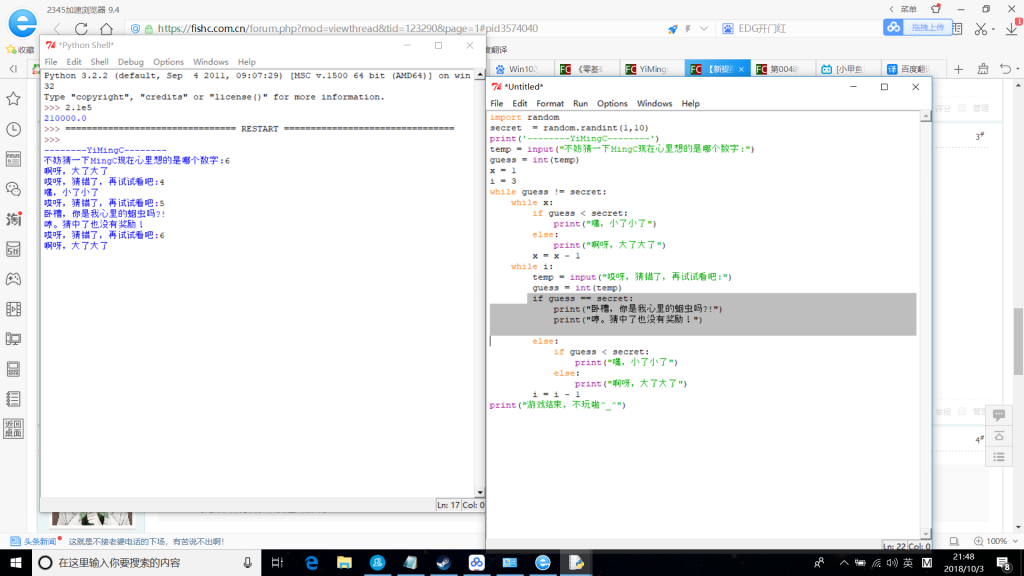Image resolution: width=1024 pixels, height=576 pixels.
Task: Expand the screenshot tool dropdown arrow
Action: coord(993,29)
